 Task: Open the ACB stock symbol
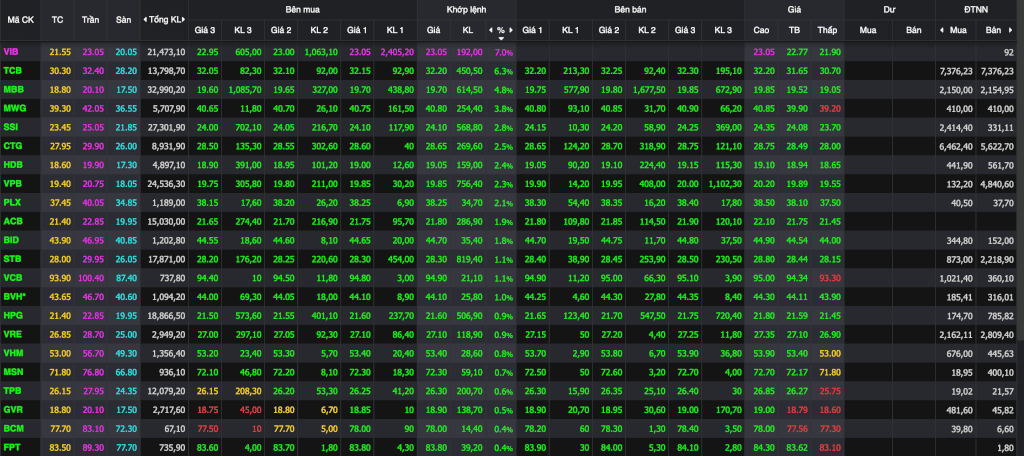coord(12,221)
